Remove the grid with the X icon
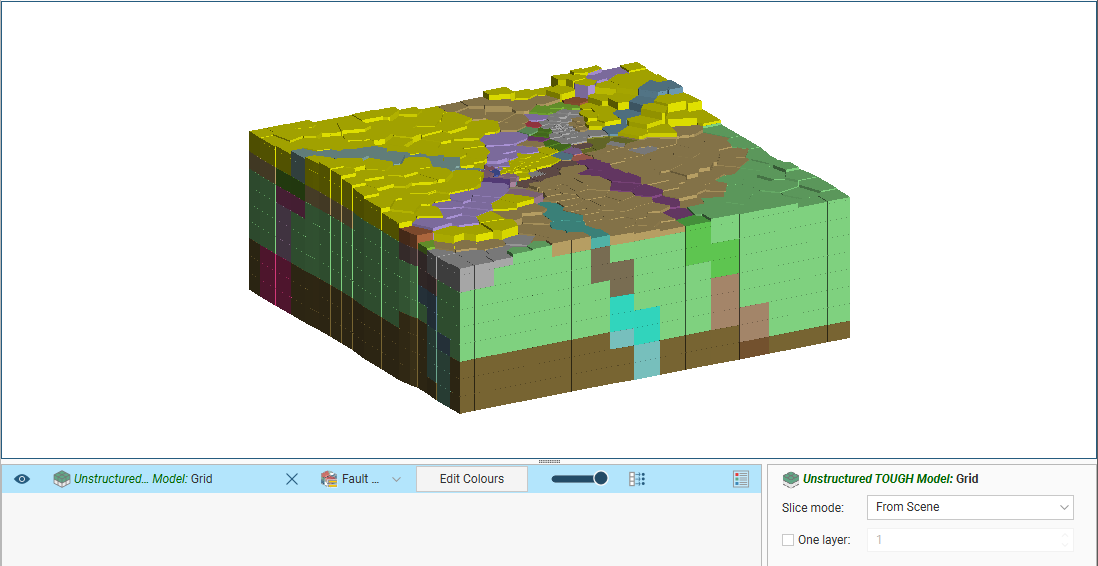Screen dimensions: 1098x566 click(x=292, y=479)
